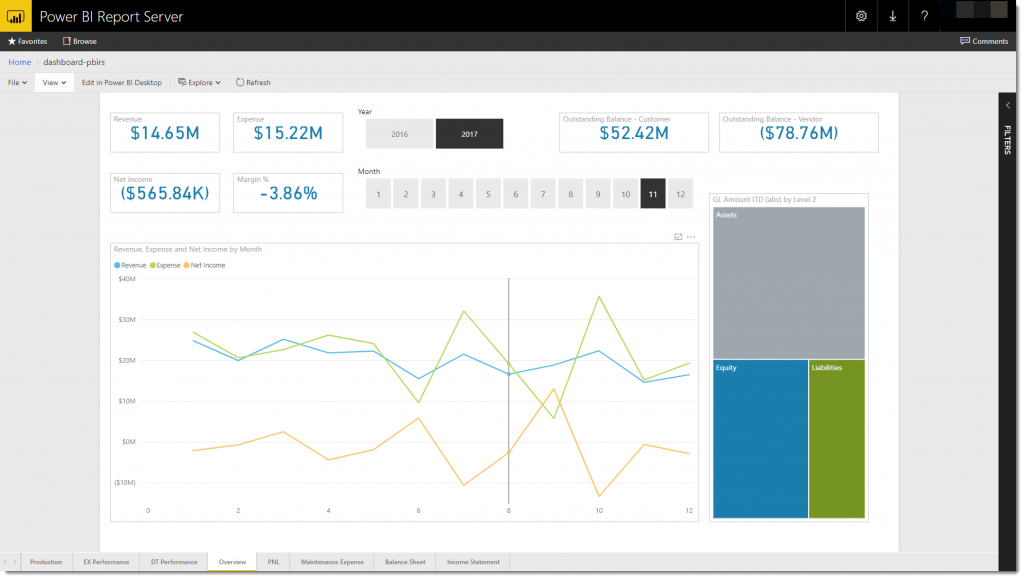1024x579 pixels.
Task: Click the Power BI logo icon
Action: 15,16
